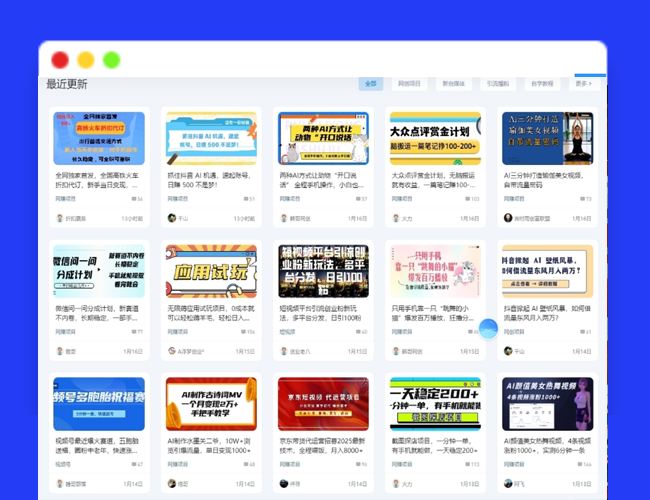Open the 高铁火车折扣代订 thumbnail

(x=99, y=138)
